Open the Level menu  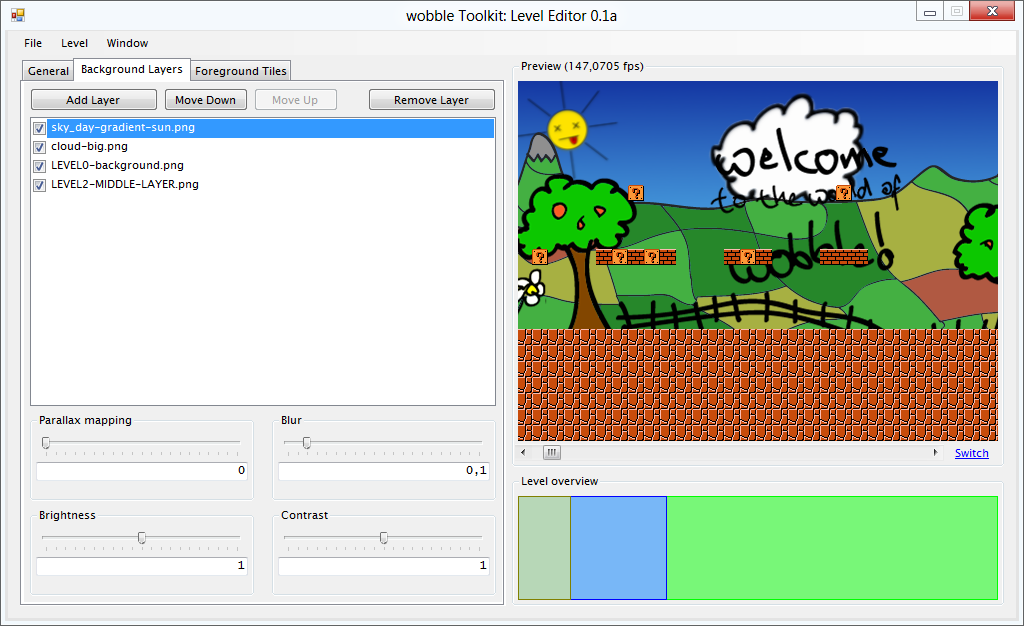tap(74, 43)
